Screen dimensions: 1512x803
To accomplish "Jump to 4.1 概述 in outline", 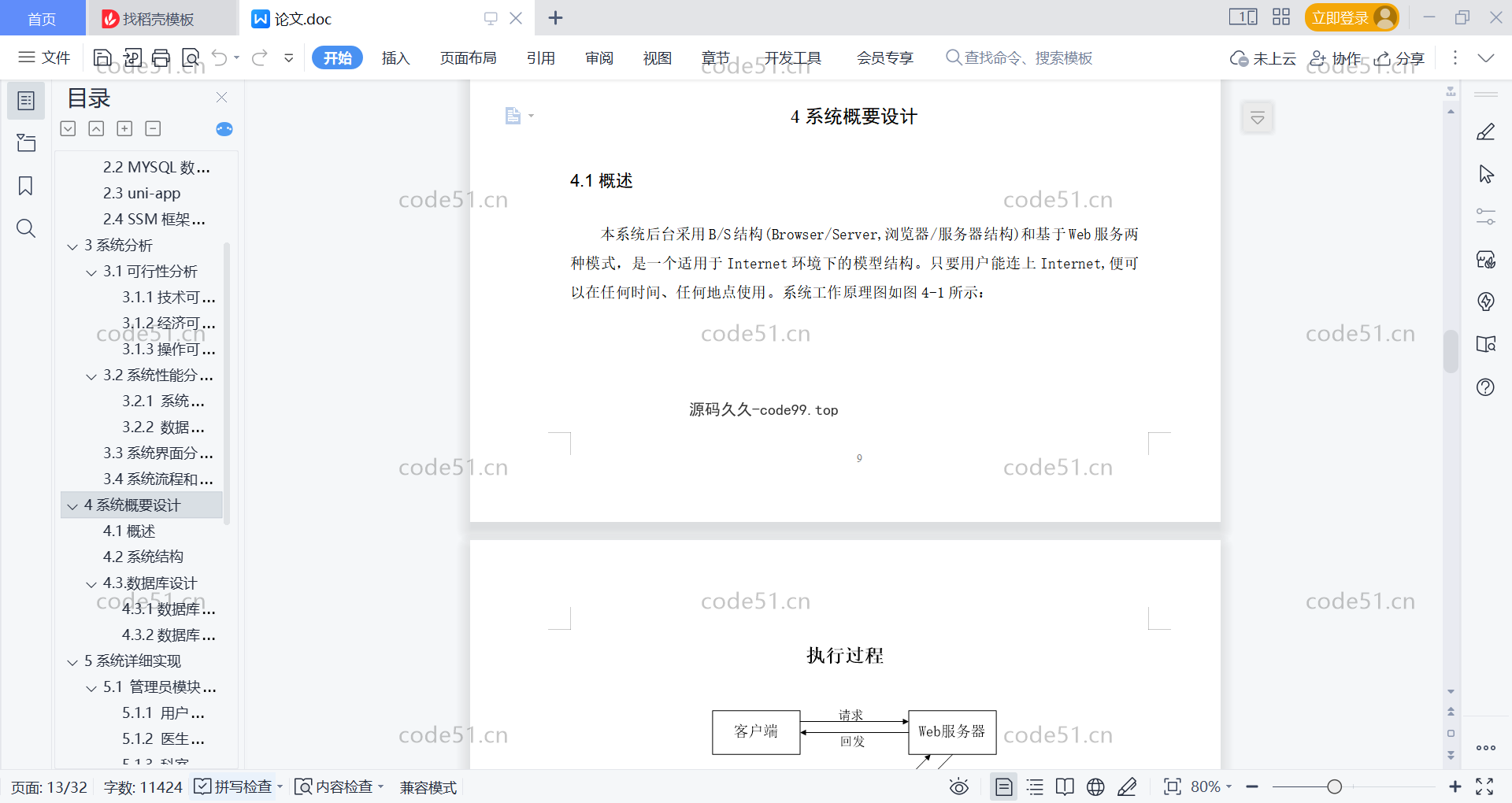I will (129, 531).
